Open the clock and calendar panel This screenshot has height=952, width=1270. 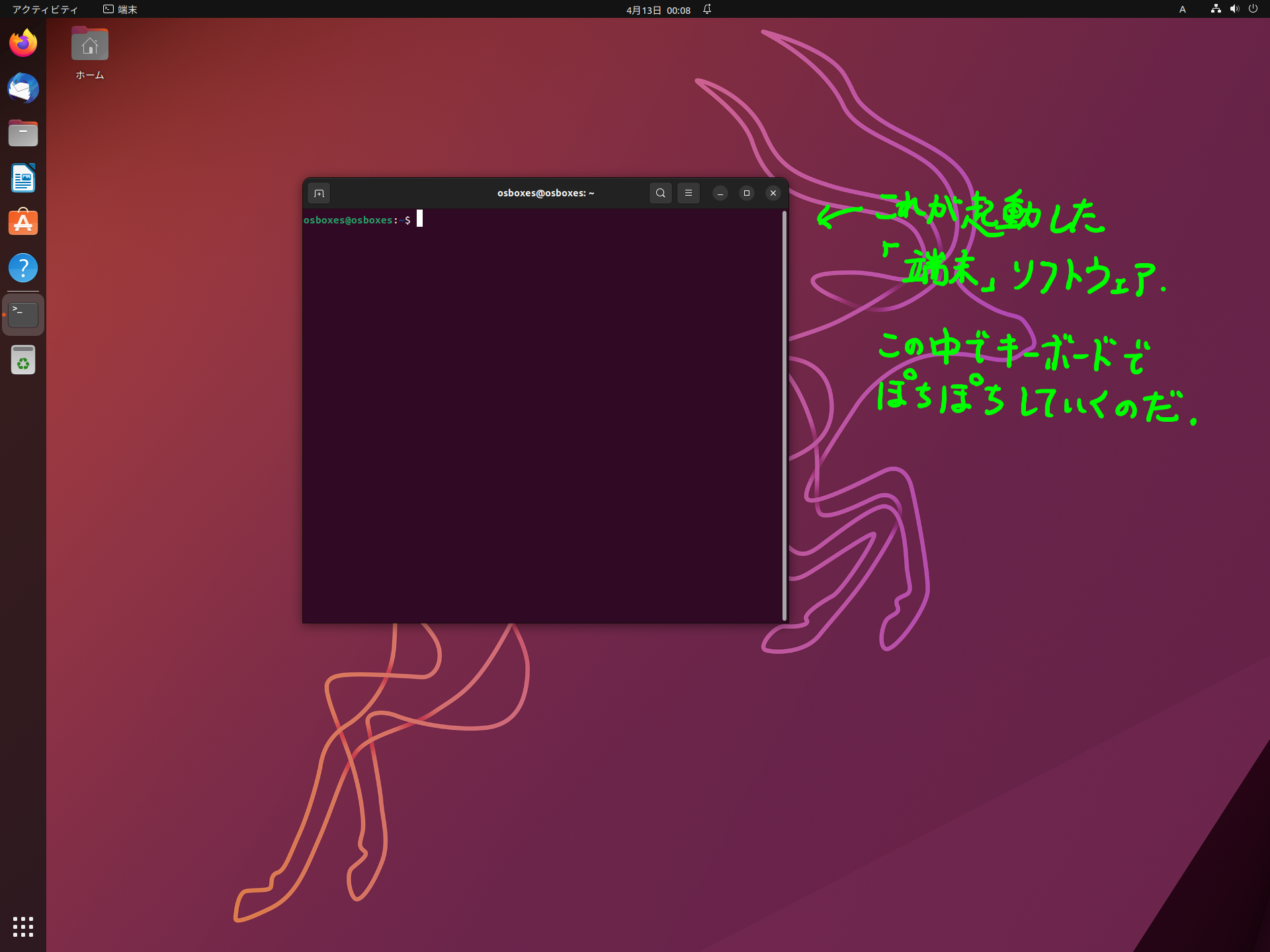(x=658, y=10)
